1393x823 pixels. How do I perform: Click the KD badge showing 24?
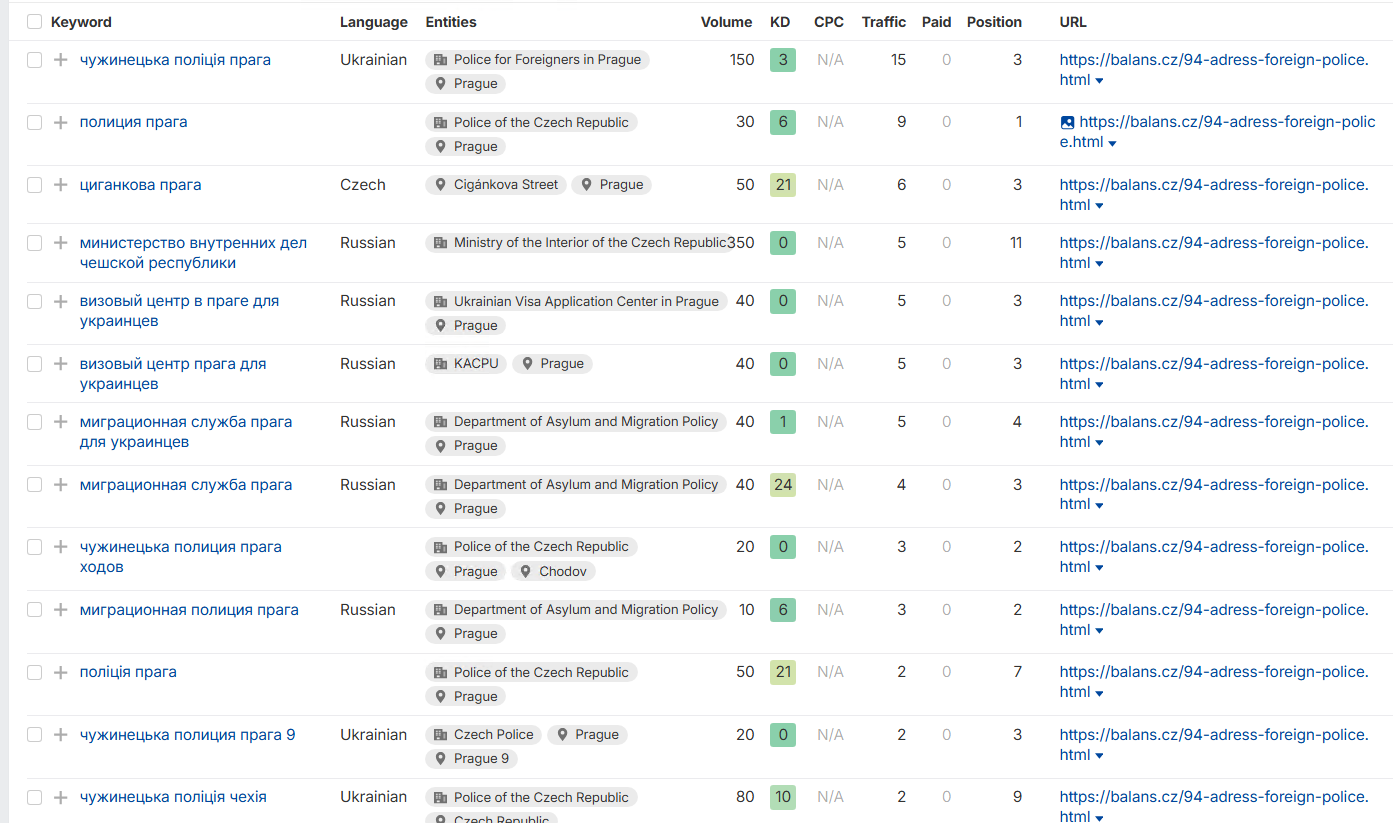[783, 485]
